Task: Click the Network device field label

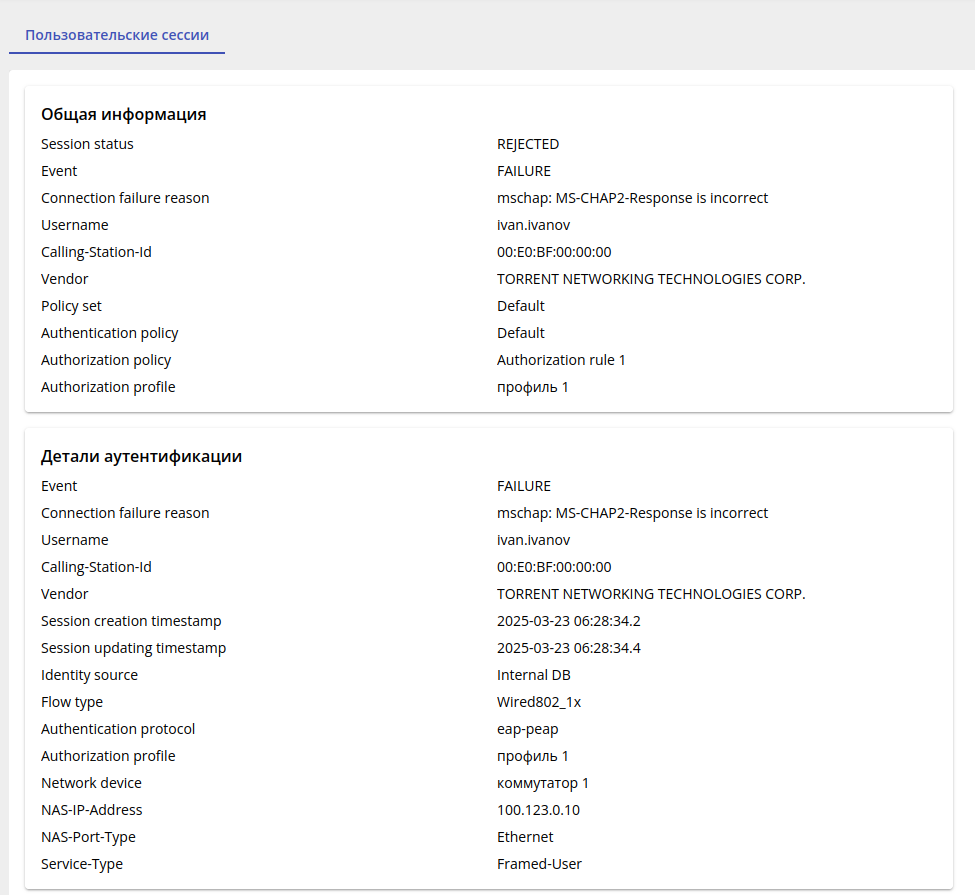Action: [91, 783]
